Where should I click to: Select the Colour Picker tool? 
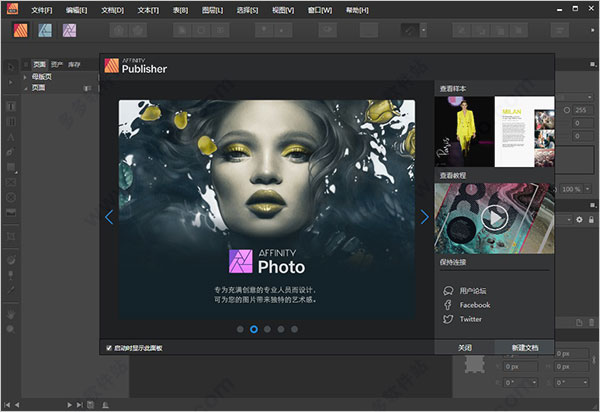[x=11, y=290]
